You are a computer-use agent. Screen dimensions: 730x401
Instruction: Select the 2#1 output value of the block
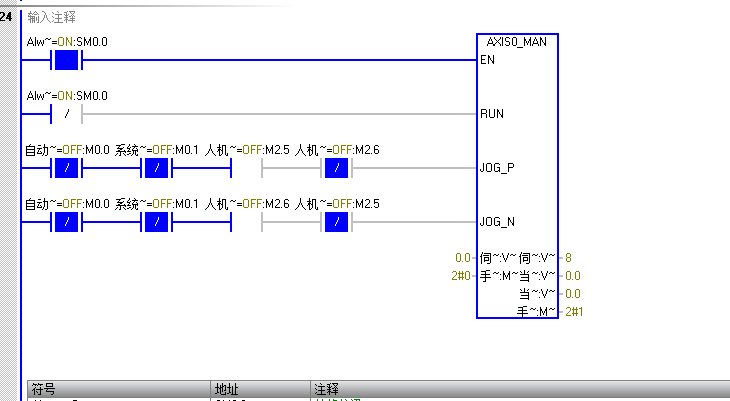click(x=573, y=312)
